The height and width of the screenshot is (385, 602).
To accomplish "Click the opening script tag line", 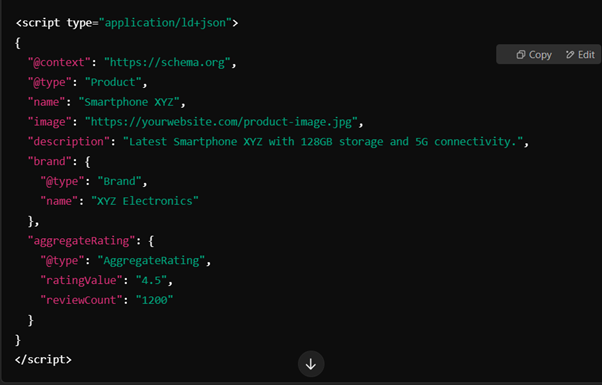I will tap(127, 23).
